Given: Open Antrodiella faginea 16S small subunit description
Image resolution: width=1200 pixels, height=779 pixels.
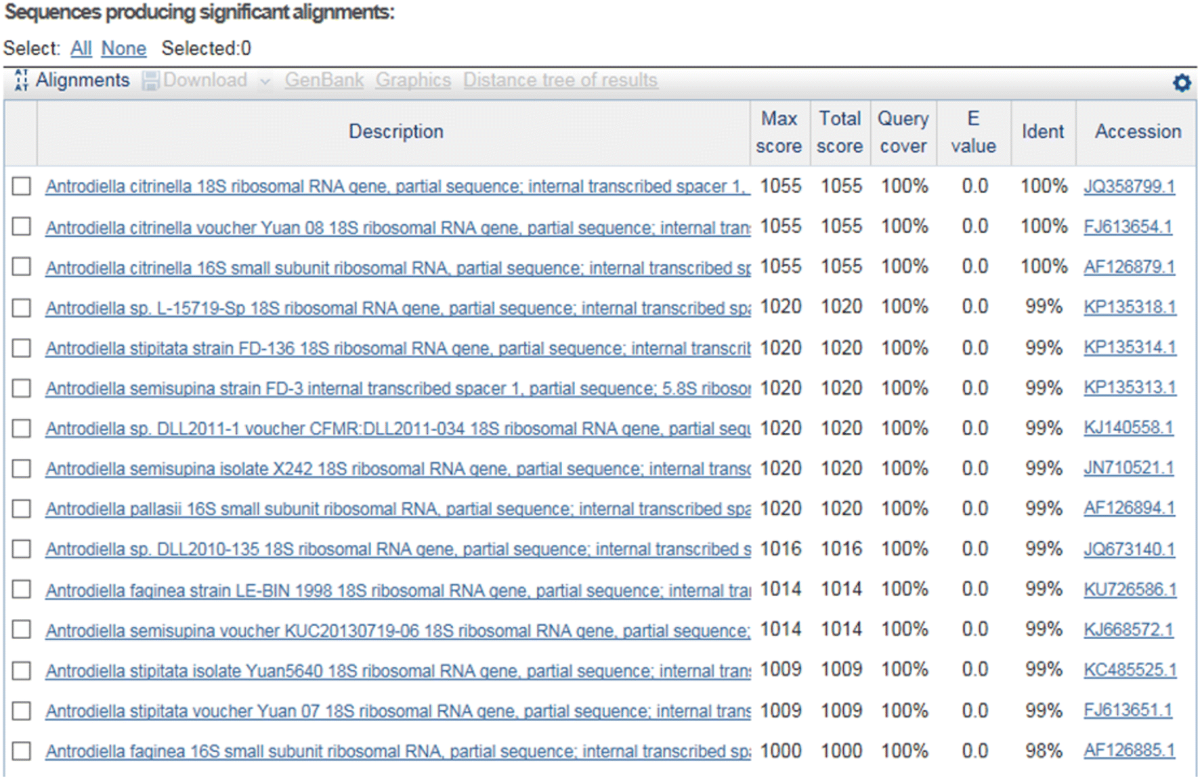Looking at the screenshot, I should tap(398, 751).
